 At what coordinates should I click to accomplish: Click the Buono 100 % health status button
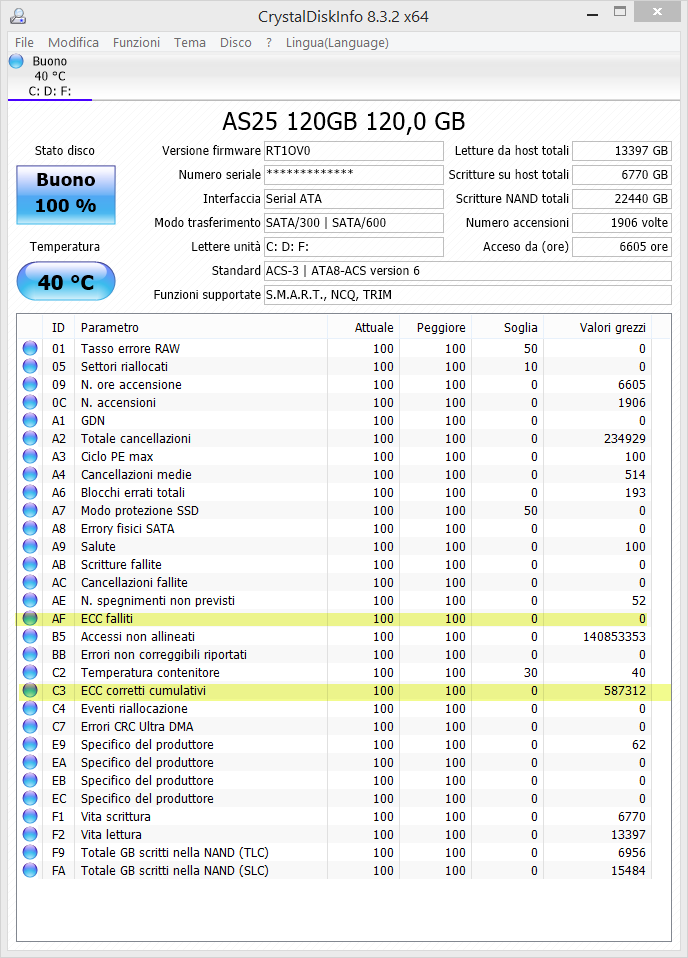[x=65, y=194]
